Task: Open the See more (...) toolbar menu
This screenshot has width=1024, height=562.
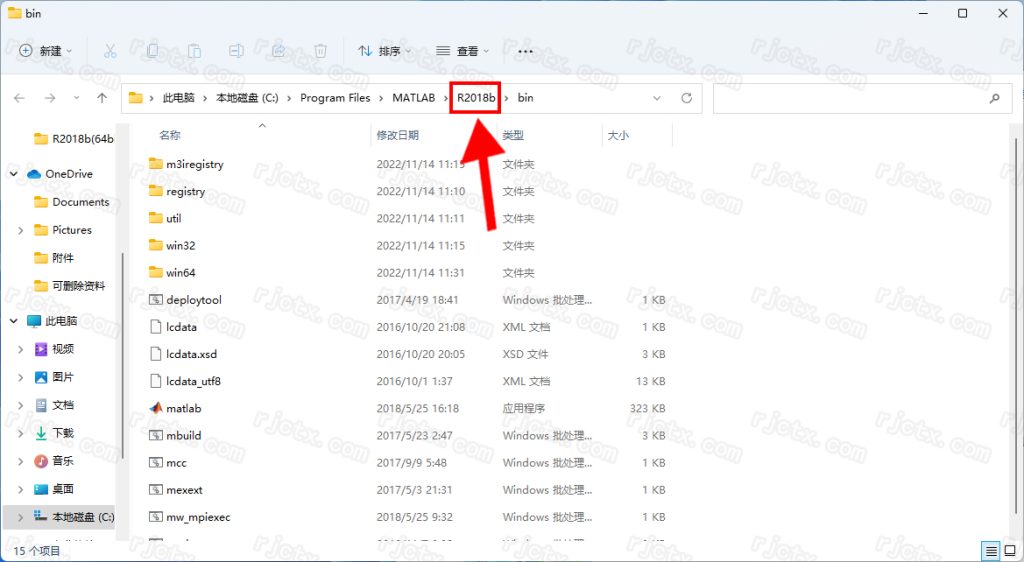Action: click(x=525, y=50)
